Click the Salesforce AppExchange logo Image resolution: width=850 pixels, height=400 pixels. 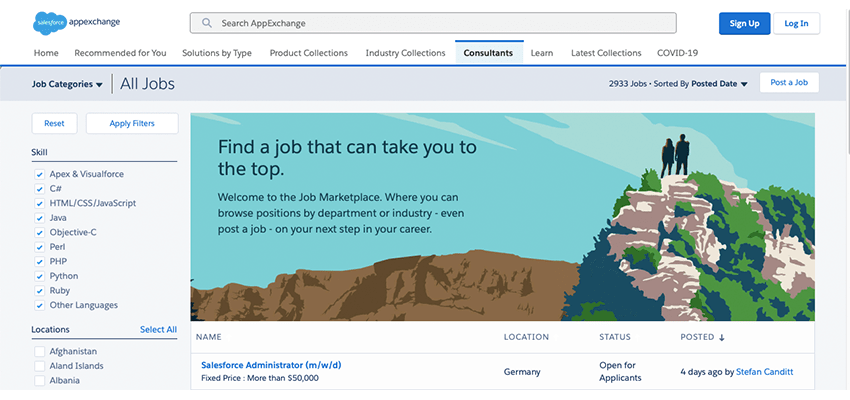tap(76, 23)
